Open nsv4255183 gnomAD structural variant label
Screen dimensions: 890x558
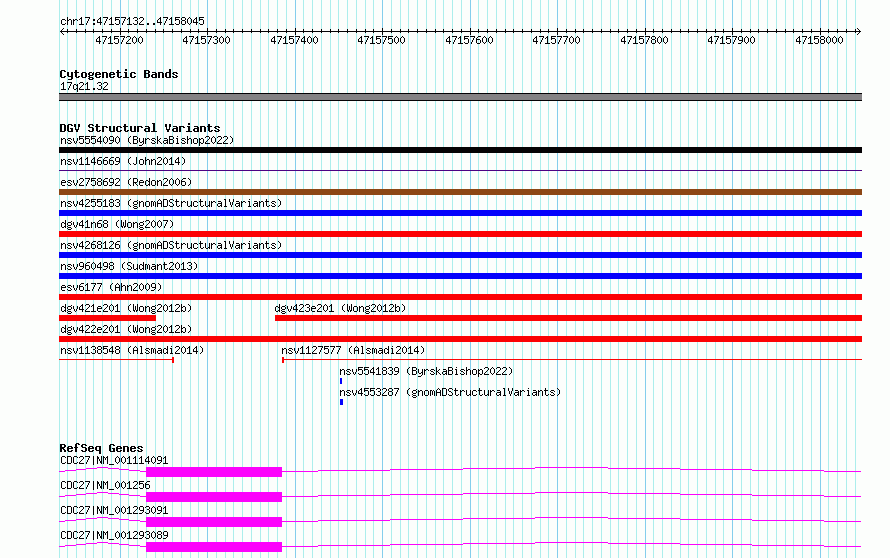pos(171,203)
